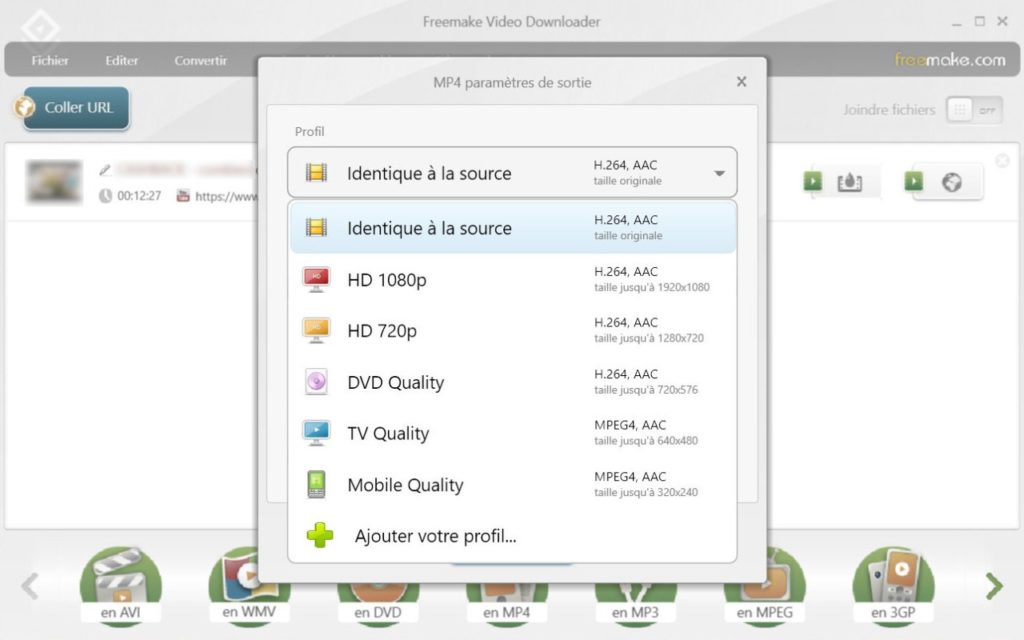Image resolution: width=1024 pixels, height=640 pixels.
Task: Open the Editer menu
Action: (121, 61)
